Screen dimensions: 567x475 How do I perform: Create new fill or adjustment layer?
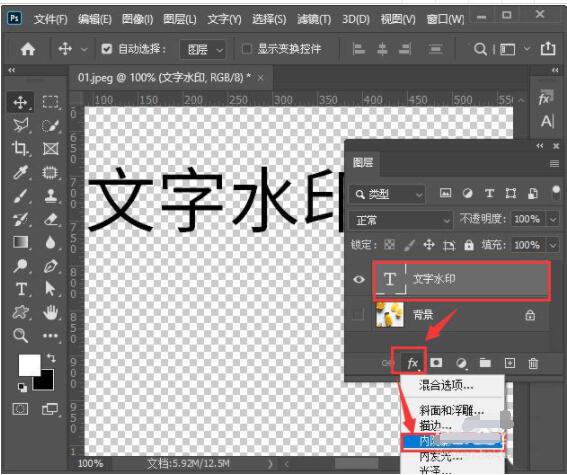point(461,363)
